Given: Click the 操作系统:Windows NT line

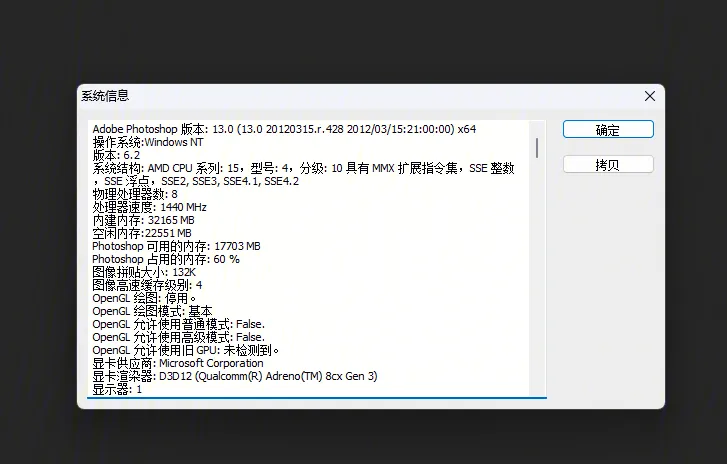Looking at the screenshot, I should click(148, 142).
